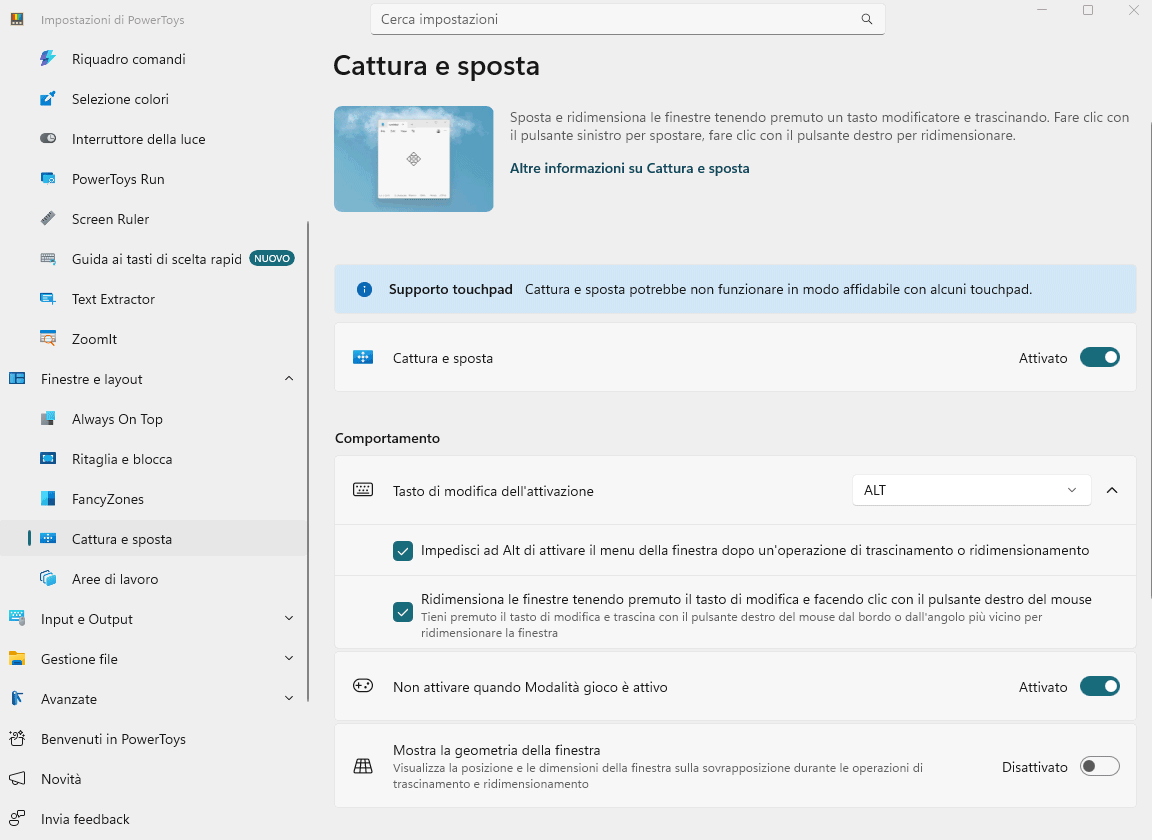The width and height of the screenshot is (1152, 840).
Task: Toggle off Non attivare quando Modalità gioco
Action: (1100, 686)
